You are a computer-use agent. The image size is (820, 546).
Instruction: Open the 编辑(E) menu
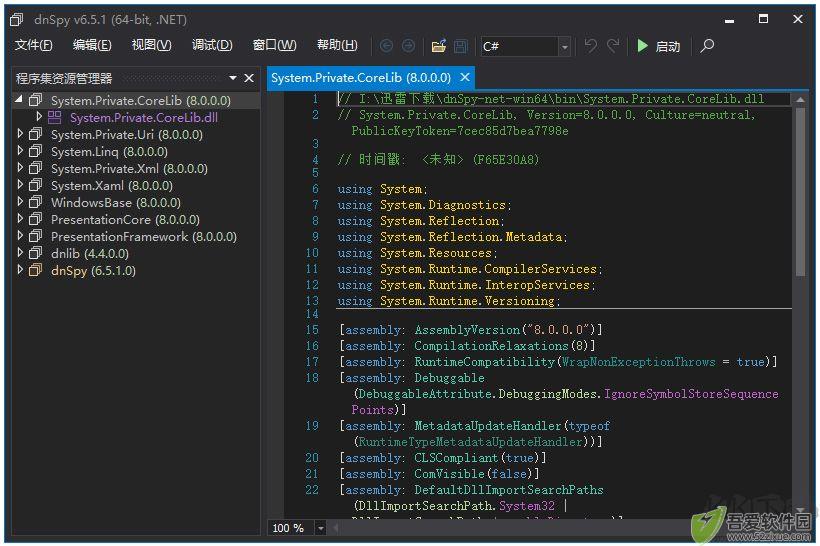[92, 46]
